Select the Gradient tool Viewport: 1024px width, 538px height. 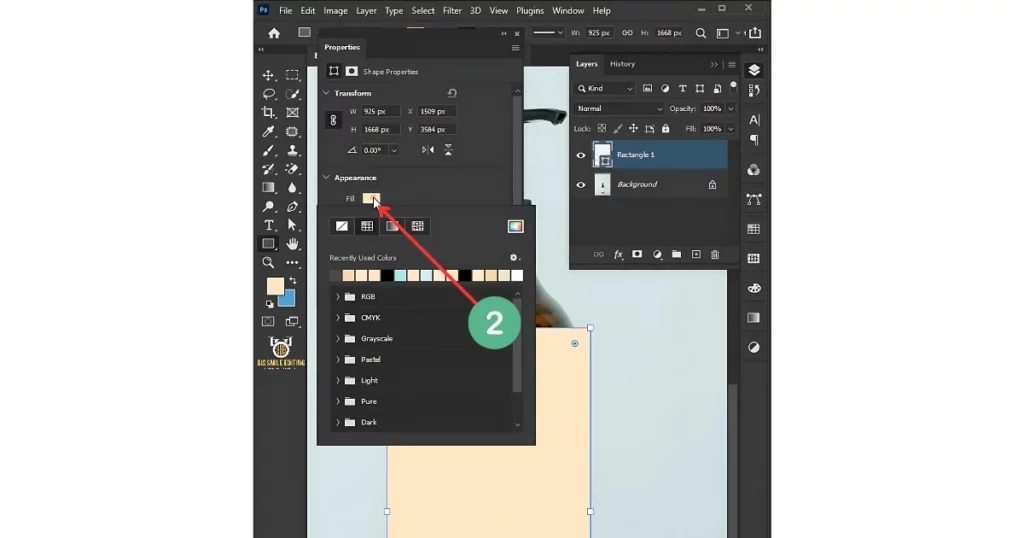click(x=268, y=188)
